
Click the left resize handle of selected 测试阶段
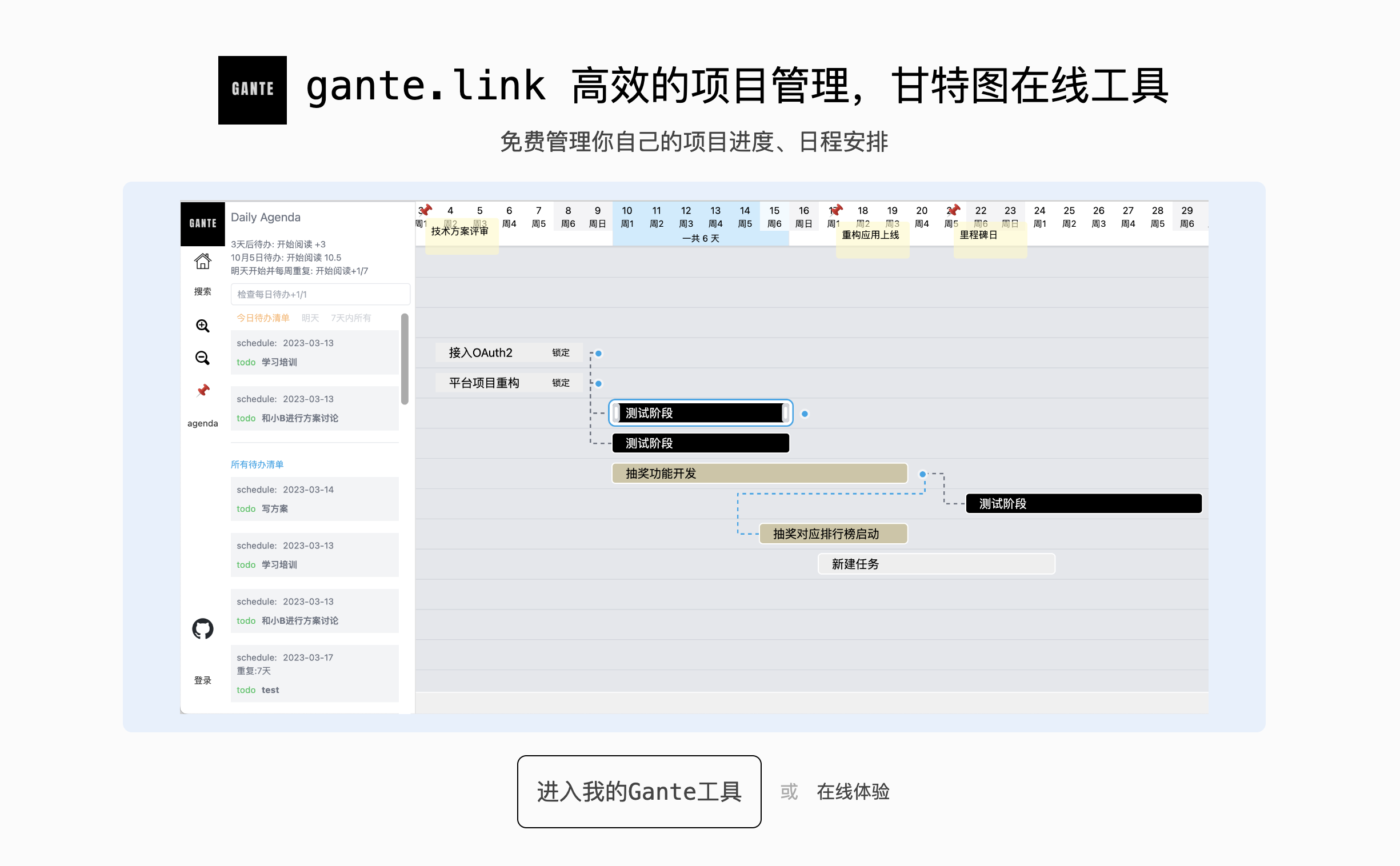(x=617, y=413)
